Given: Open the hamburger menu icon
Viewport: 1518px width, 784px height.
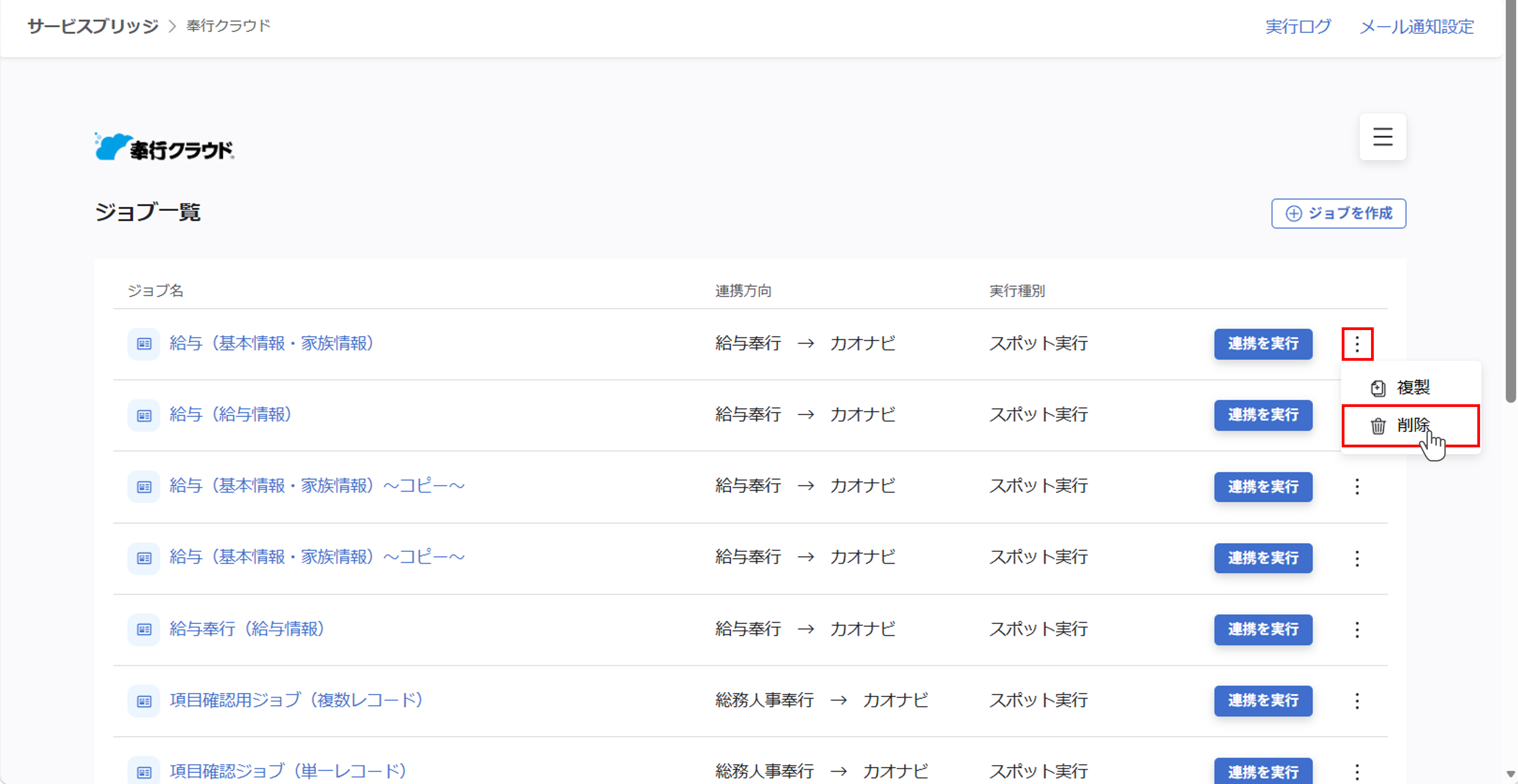Looking at the screenshot, I should point(1382,137).
